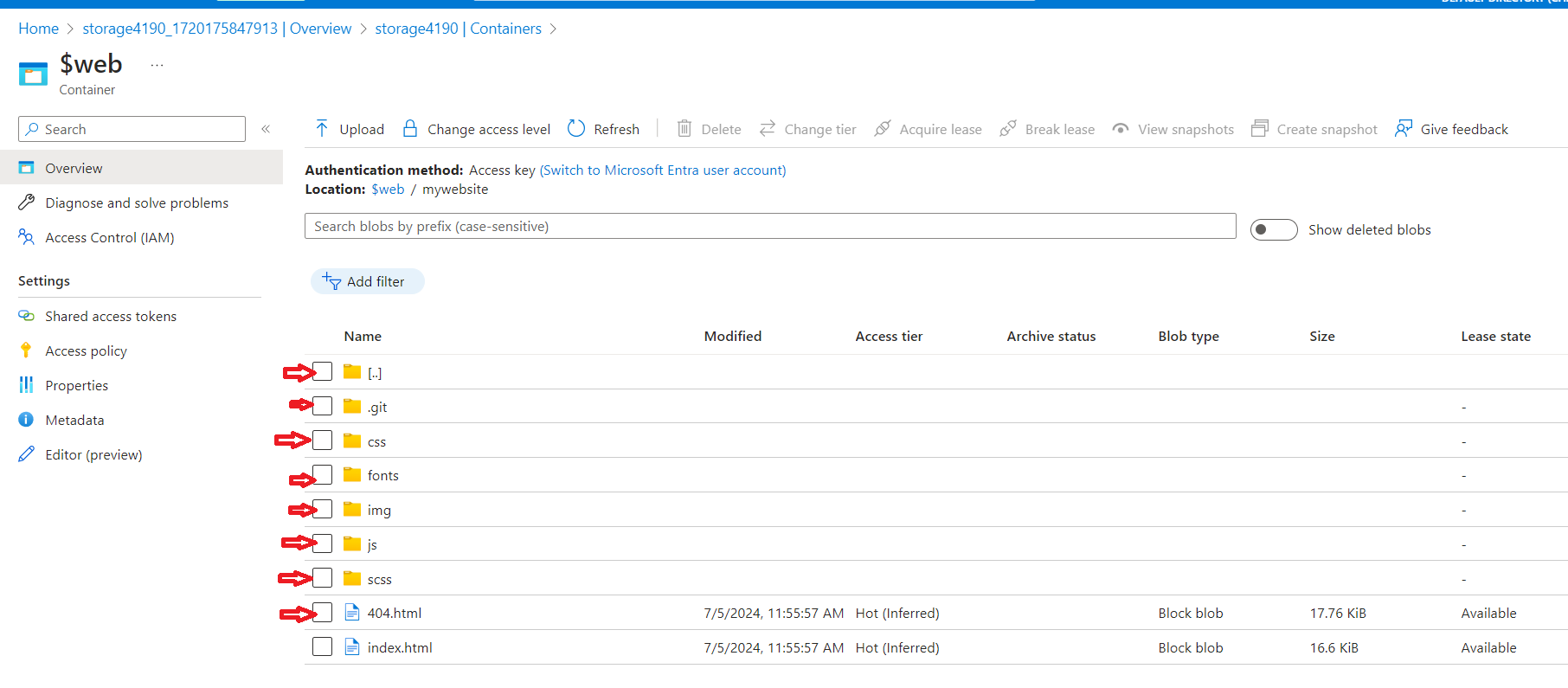Screen dimensions: 1568x688
Task: Click the Give feedback person icon
Action: [1404, 129]
